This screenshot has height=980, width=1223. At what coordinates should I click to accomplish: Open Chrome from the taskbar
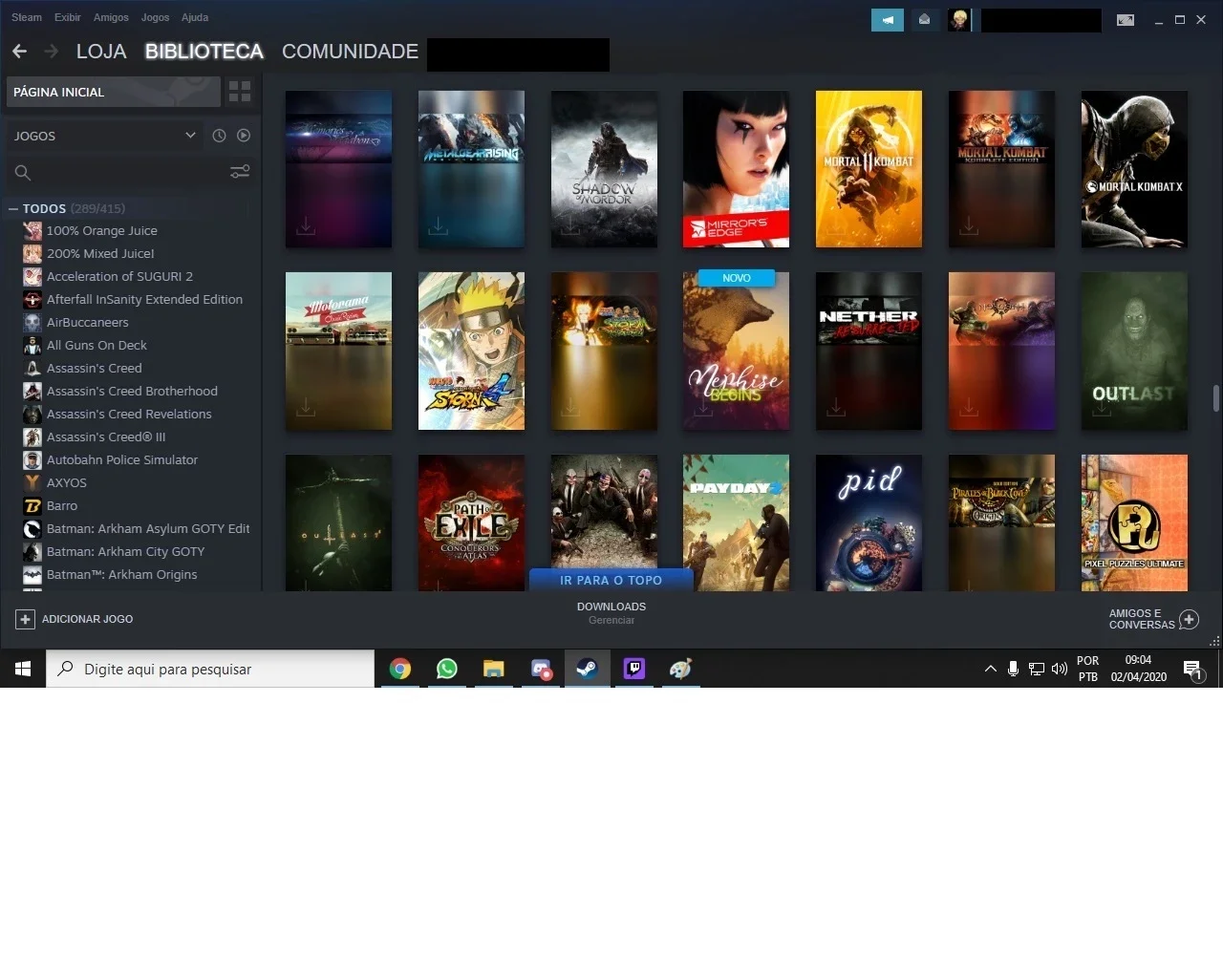(x=400, y=669)
